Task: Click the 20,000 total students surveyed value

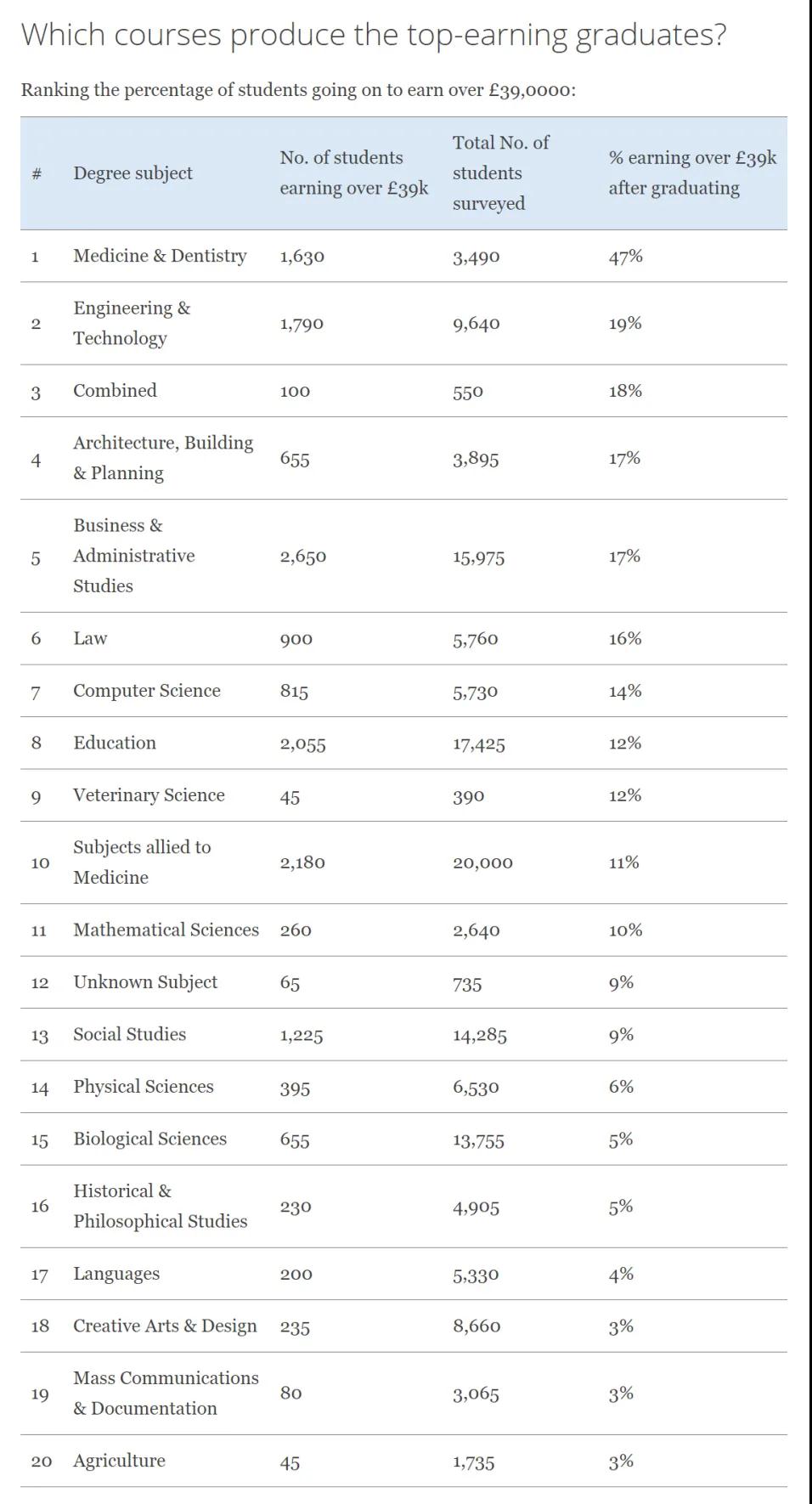Action: [482, 863]
